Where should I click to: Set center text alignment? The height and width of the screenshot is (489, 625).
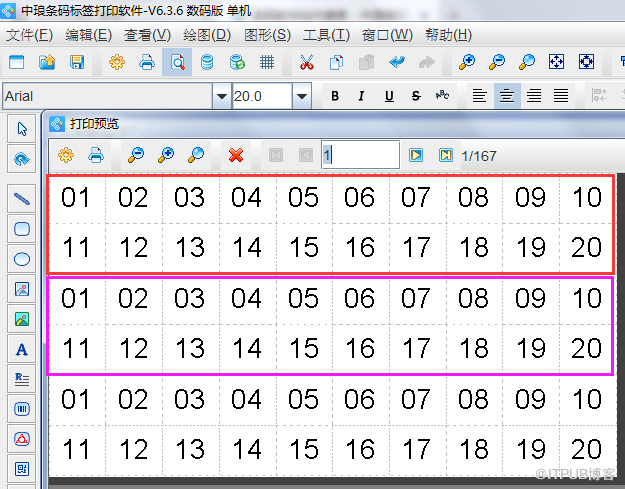tap(507, 96)
